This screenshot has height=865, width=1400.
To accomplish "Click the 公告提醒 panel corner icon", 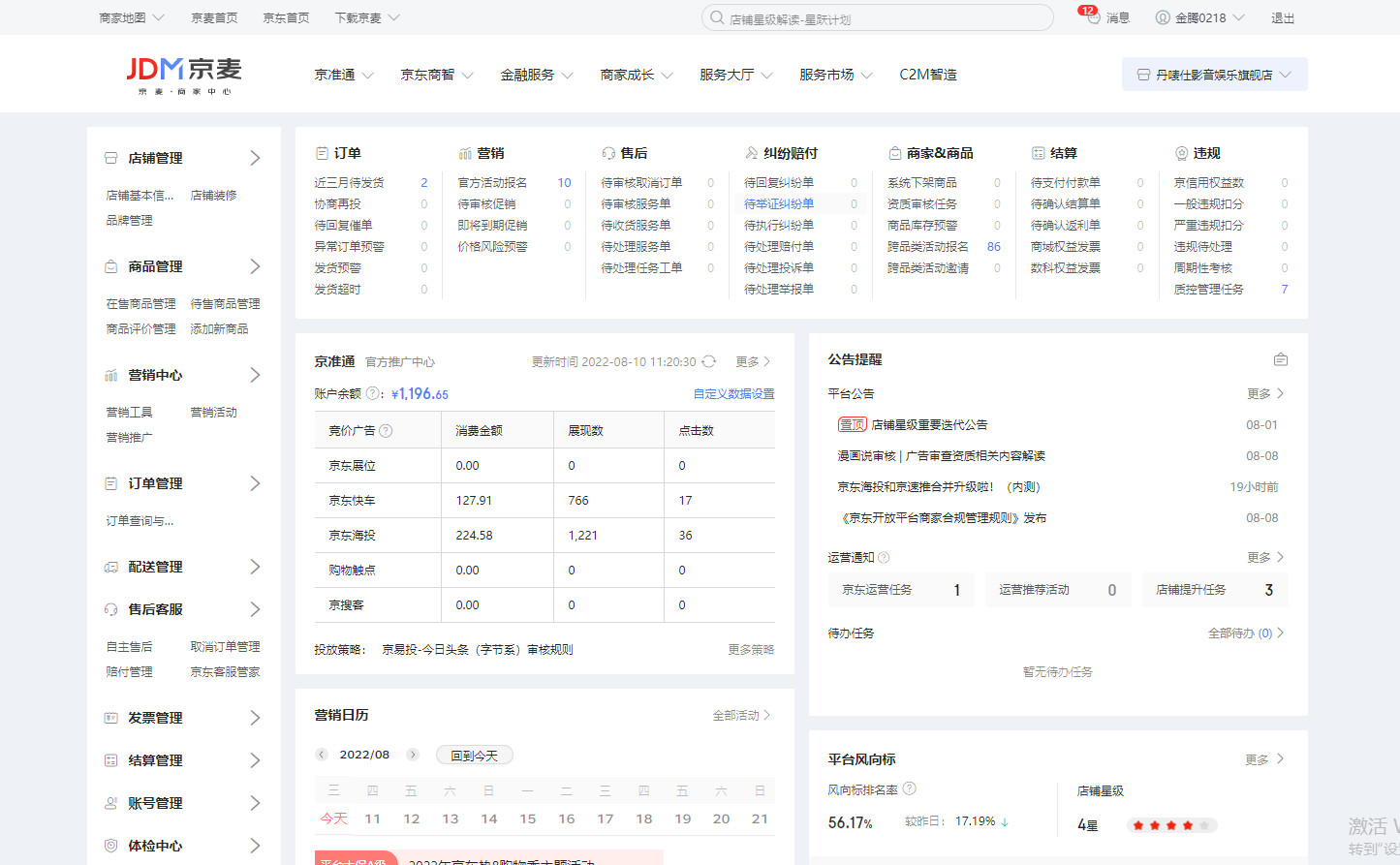I will (x=1281, y=359).
